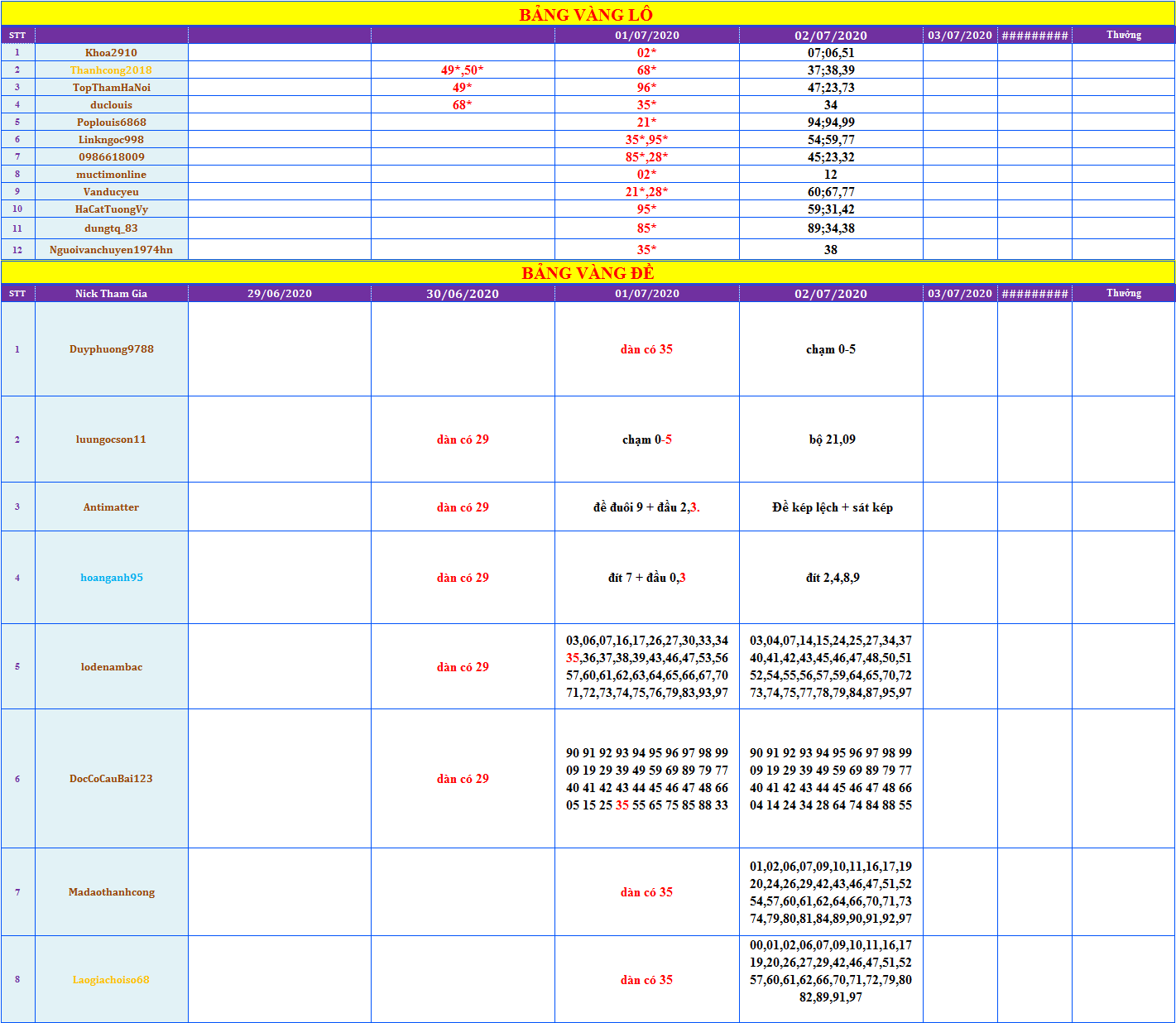
Task: Select the 30/06/2020 column header
Action: 463,293
